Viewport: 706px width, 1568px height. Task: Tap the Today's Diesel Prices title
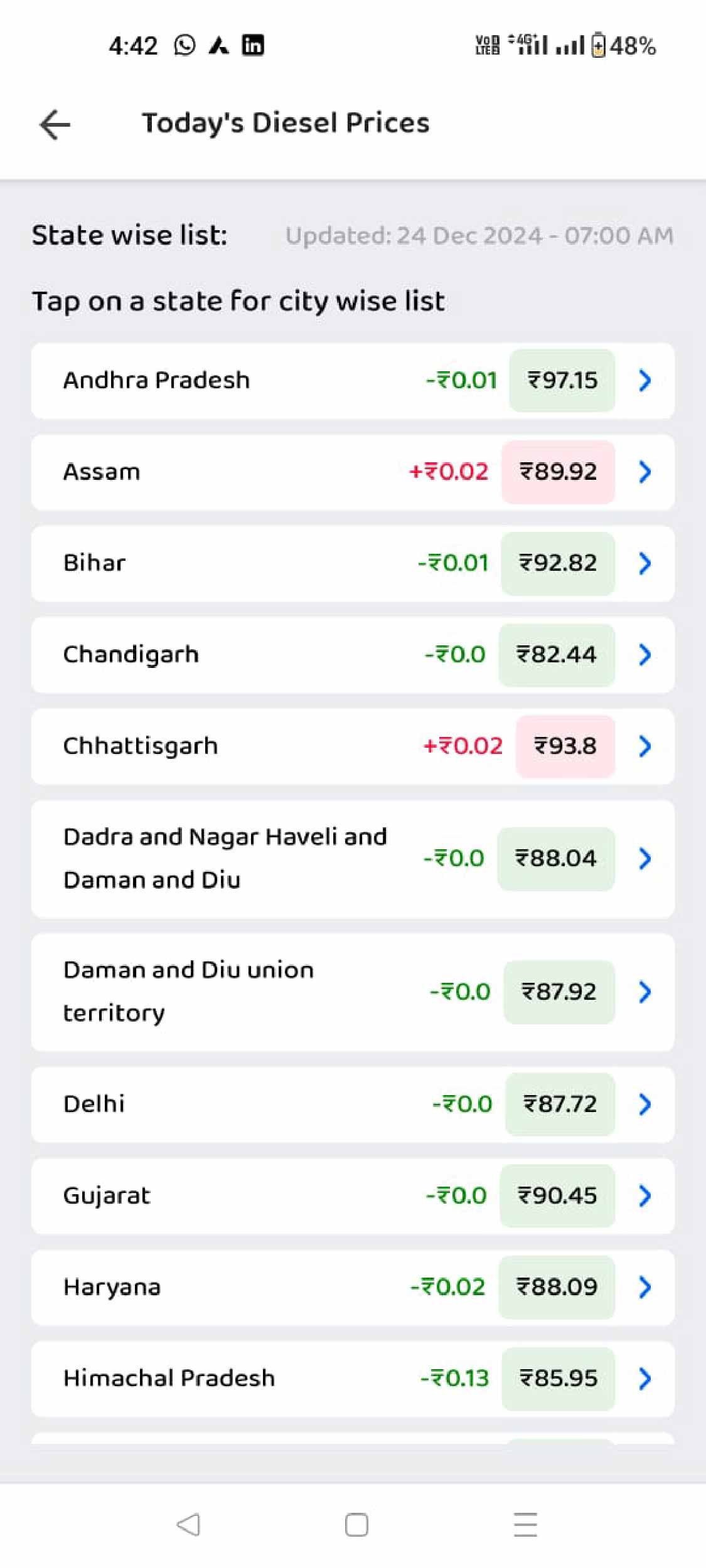pyautogui.click(x=286, y=123)
